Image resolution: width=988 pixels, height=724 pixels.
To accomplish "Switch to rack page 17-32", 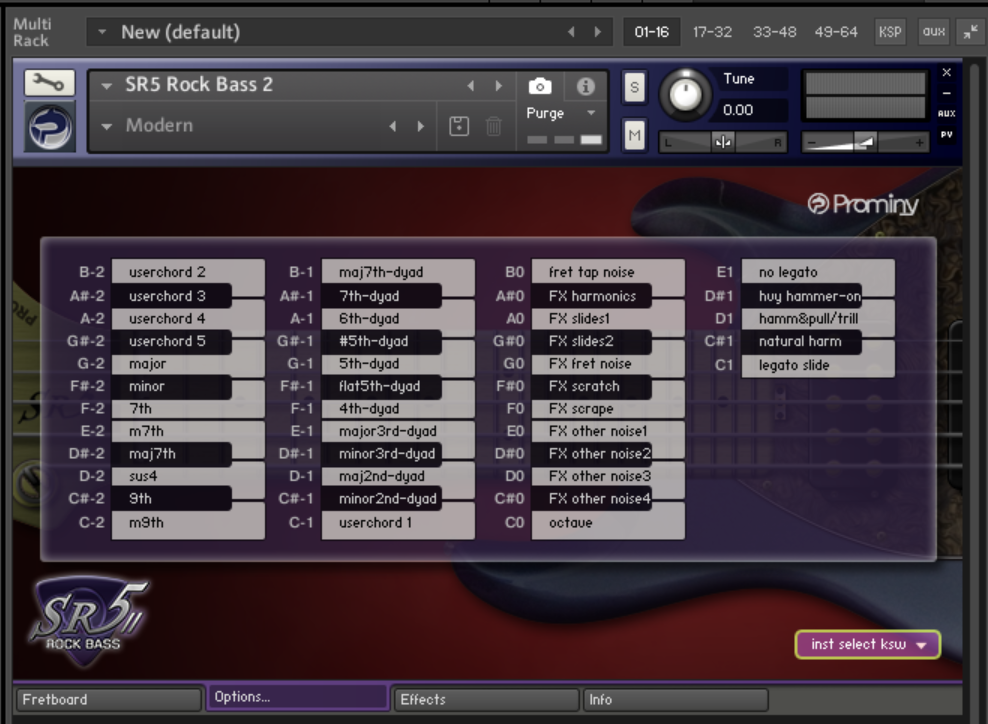I will point(712,32).
